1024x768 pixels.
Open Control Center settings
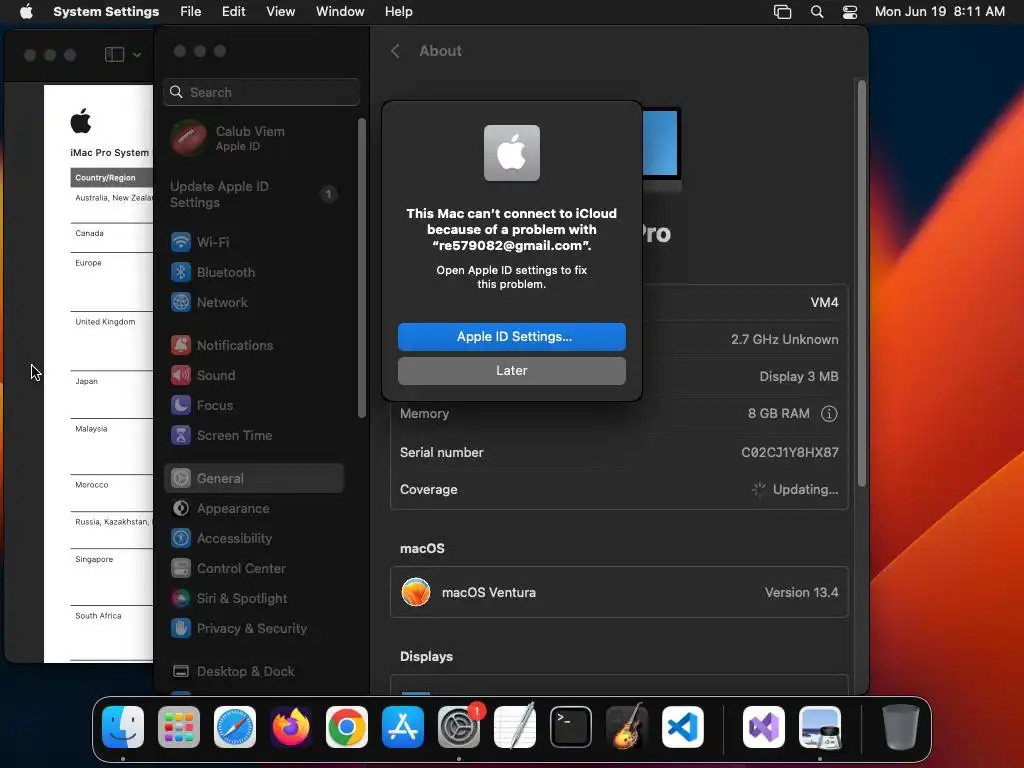(x=253, y=569)
